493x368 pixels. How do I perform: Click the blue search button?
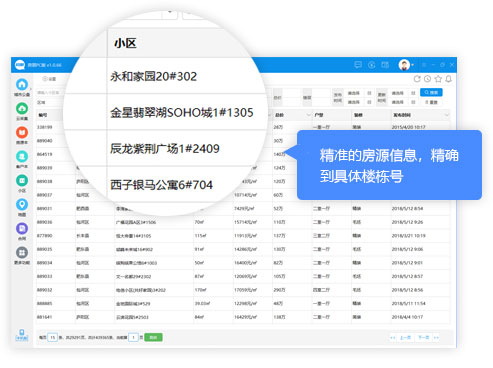[x=431, y=92]
